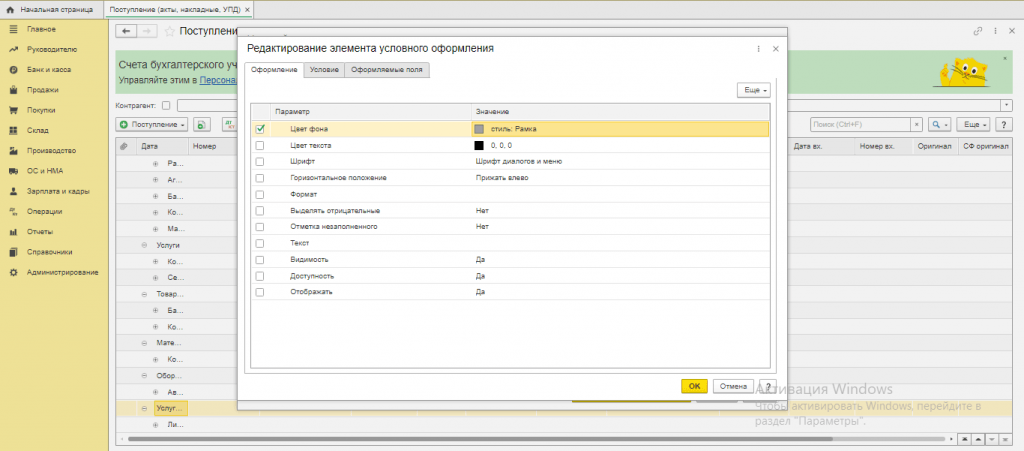Uncheck the Цвет фона checkbox
Viewport: 1024px width, 451px height.
click(x=260, y=128)
